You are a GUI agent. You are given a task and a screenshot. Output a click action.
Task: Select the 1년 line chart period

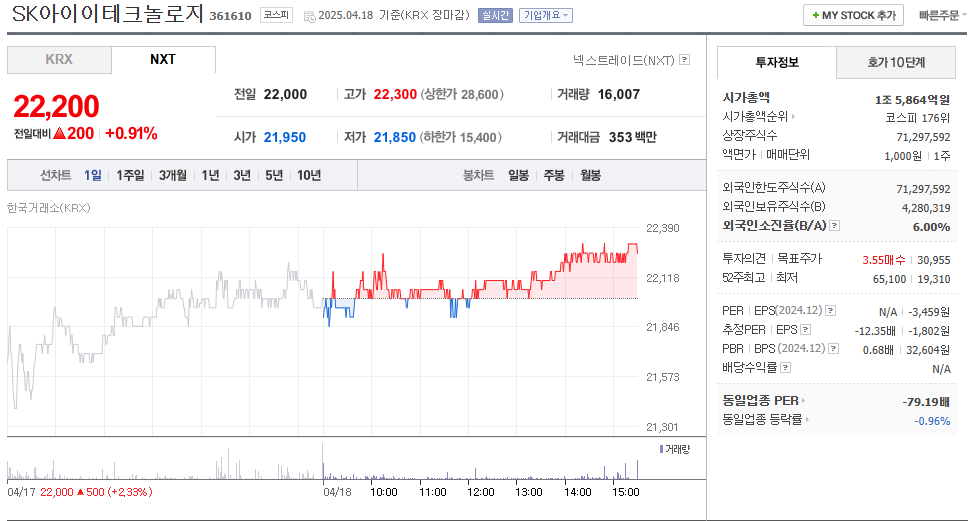[x=210, y=176]
